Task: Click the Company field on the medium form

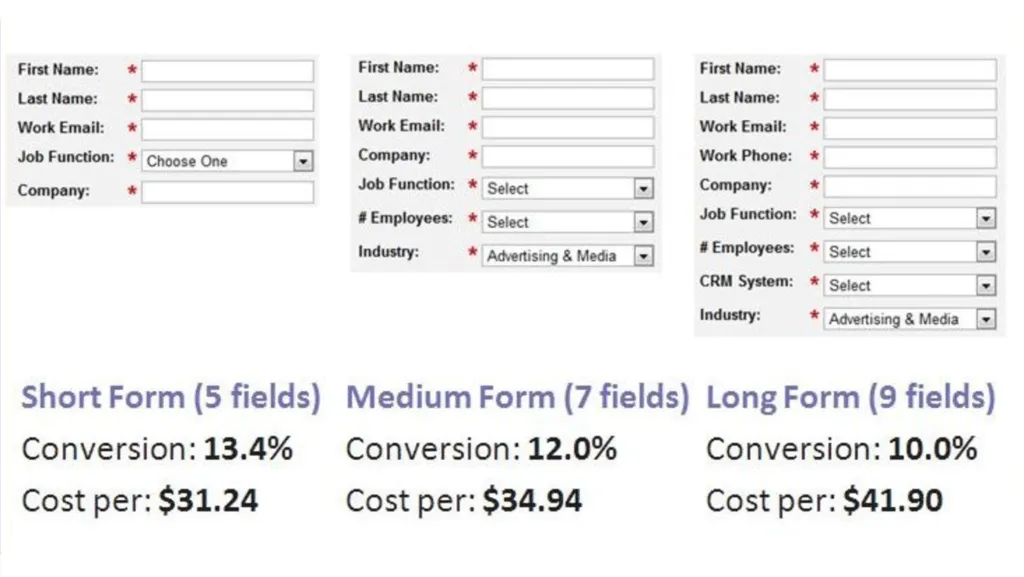Action: pos(567,156)
